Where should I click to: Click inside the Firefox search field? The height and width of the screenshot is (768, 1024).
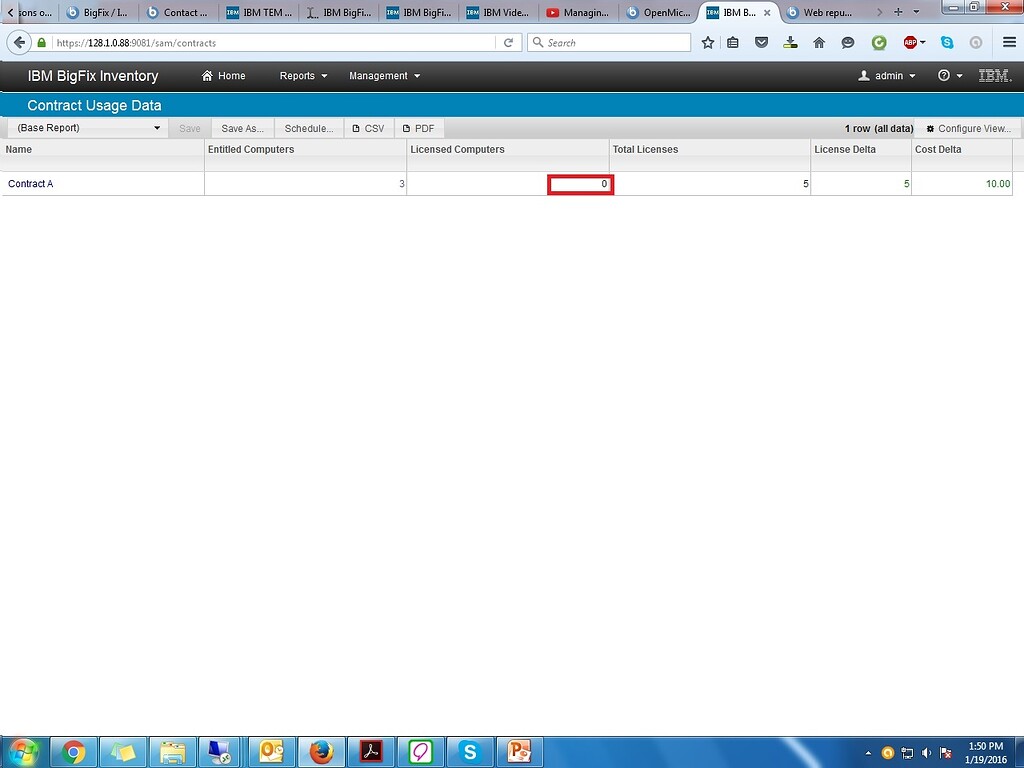pyautogui.click(x=608, y=42)
